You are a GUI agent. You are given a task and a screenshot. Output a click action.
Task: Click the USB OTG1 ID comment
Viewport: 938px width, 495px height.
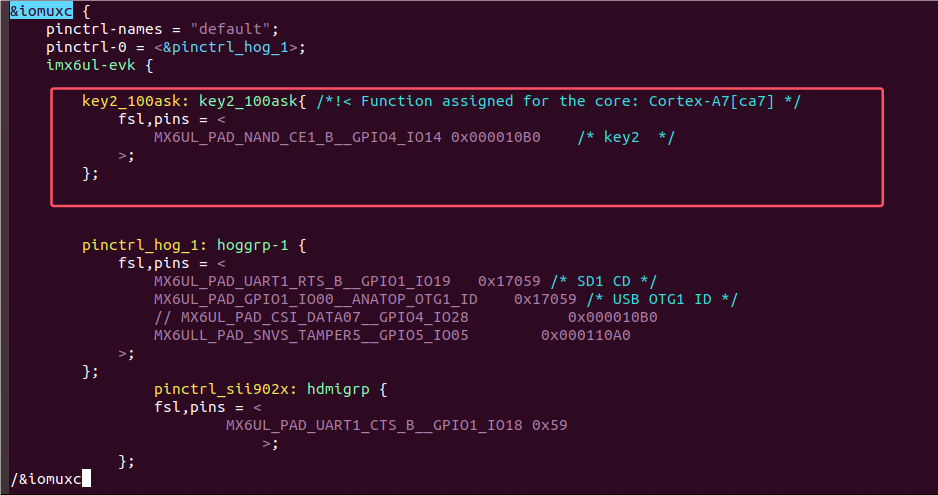click(662, 299)
